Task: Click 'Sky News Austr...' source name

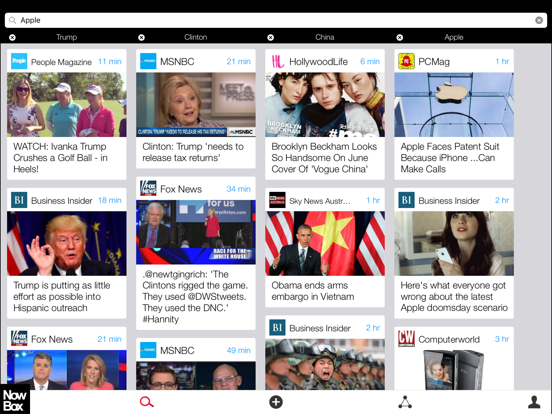Action: click(320, 201)
